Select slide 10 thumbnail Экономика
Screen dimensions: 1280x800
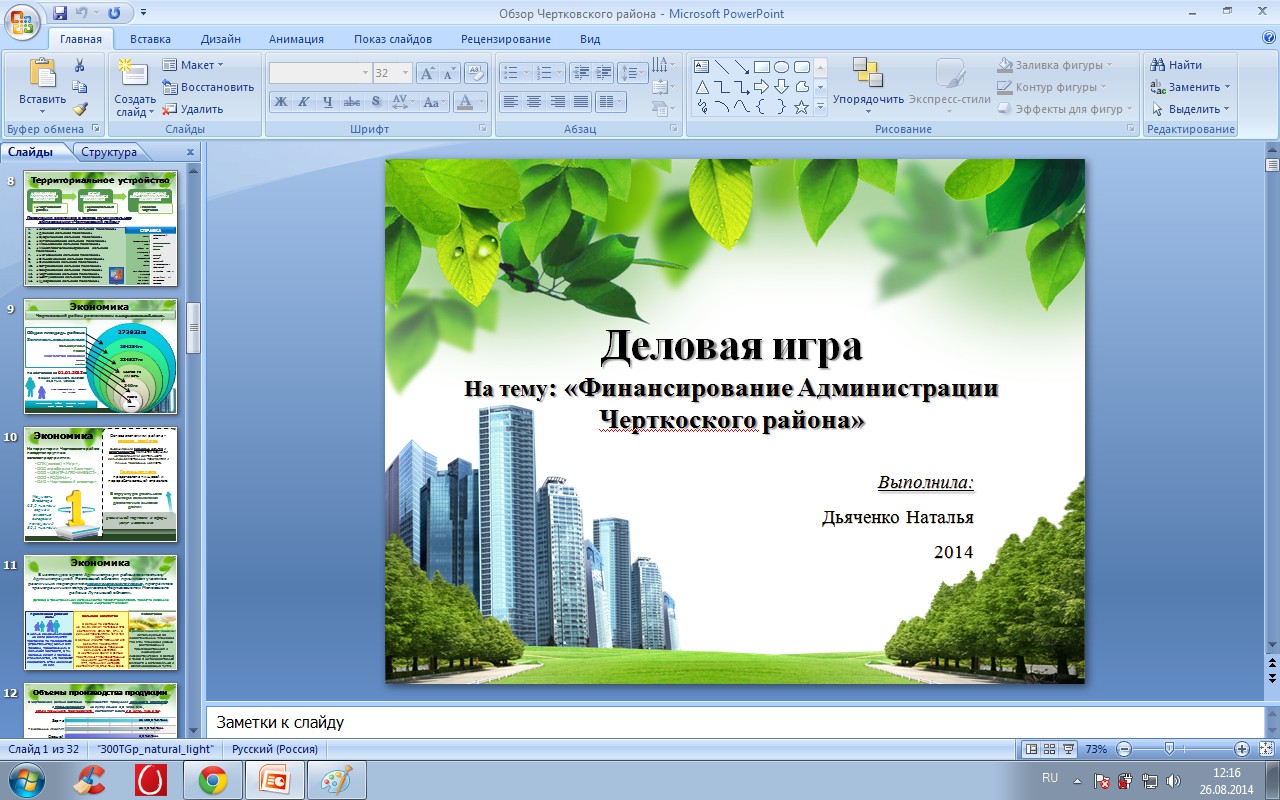[100, 484]
